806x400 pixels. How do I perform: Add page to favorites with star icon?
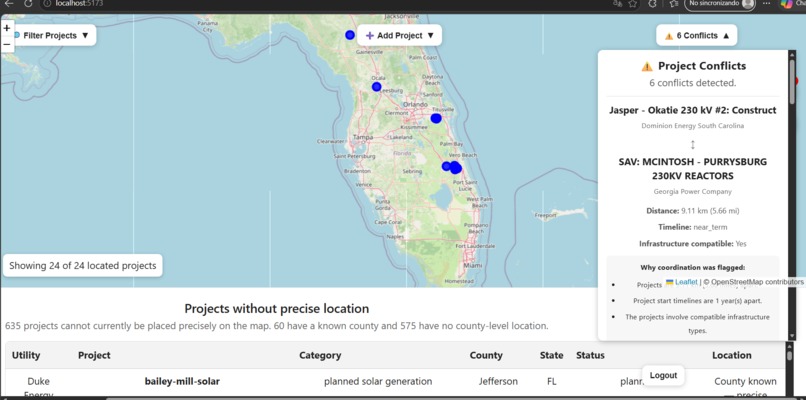point(633,4)
